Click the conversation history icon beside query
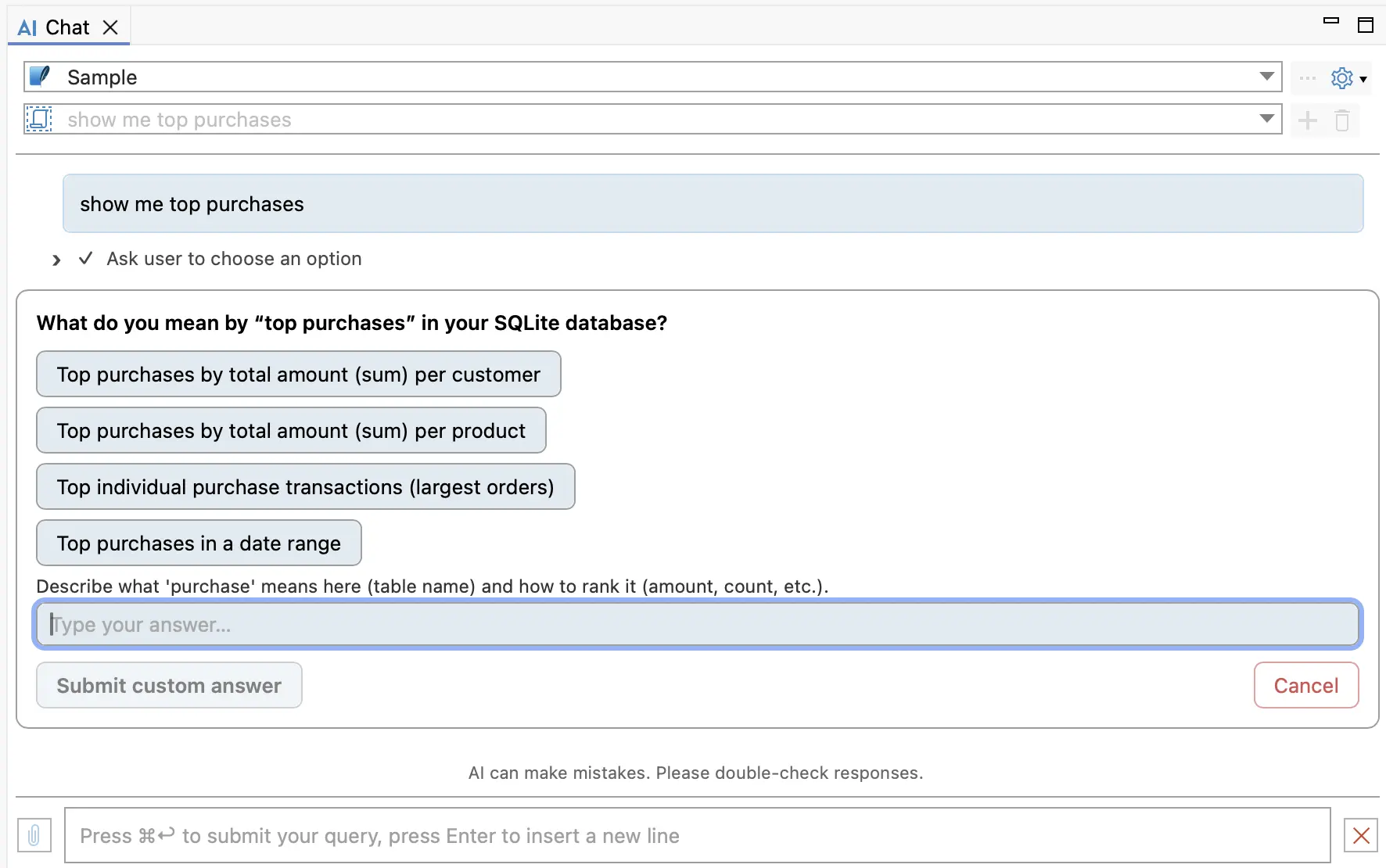 [x=38, y=119]
